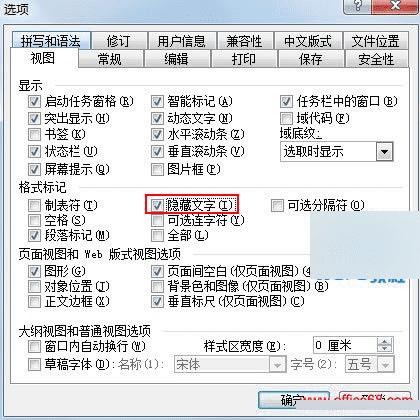
Task: Switch to the 打印 tab
Action: click(x=244, y=59)
